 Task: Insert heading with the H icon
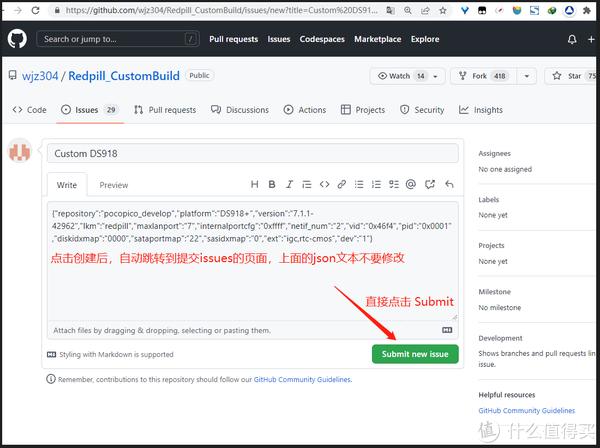[254, 184]
